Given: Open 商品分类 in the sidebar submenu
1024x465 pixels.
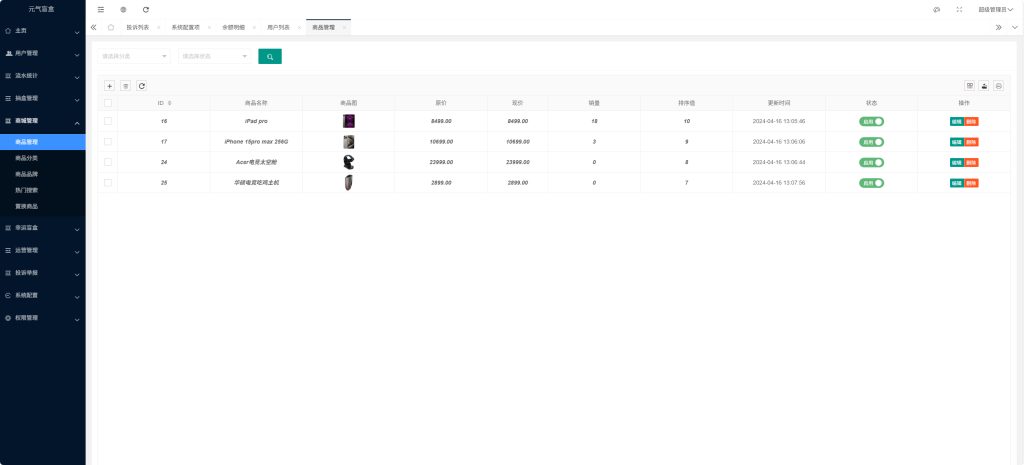Looking at the screenshot, I should pyautogui.click(x=28, y=158).
